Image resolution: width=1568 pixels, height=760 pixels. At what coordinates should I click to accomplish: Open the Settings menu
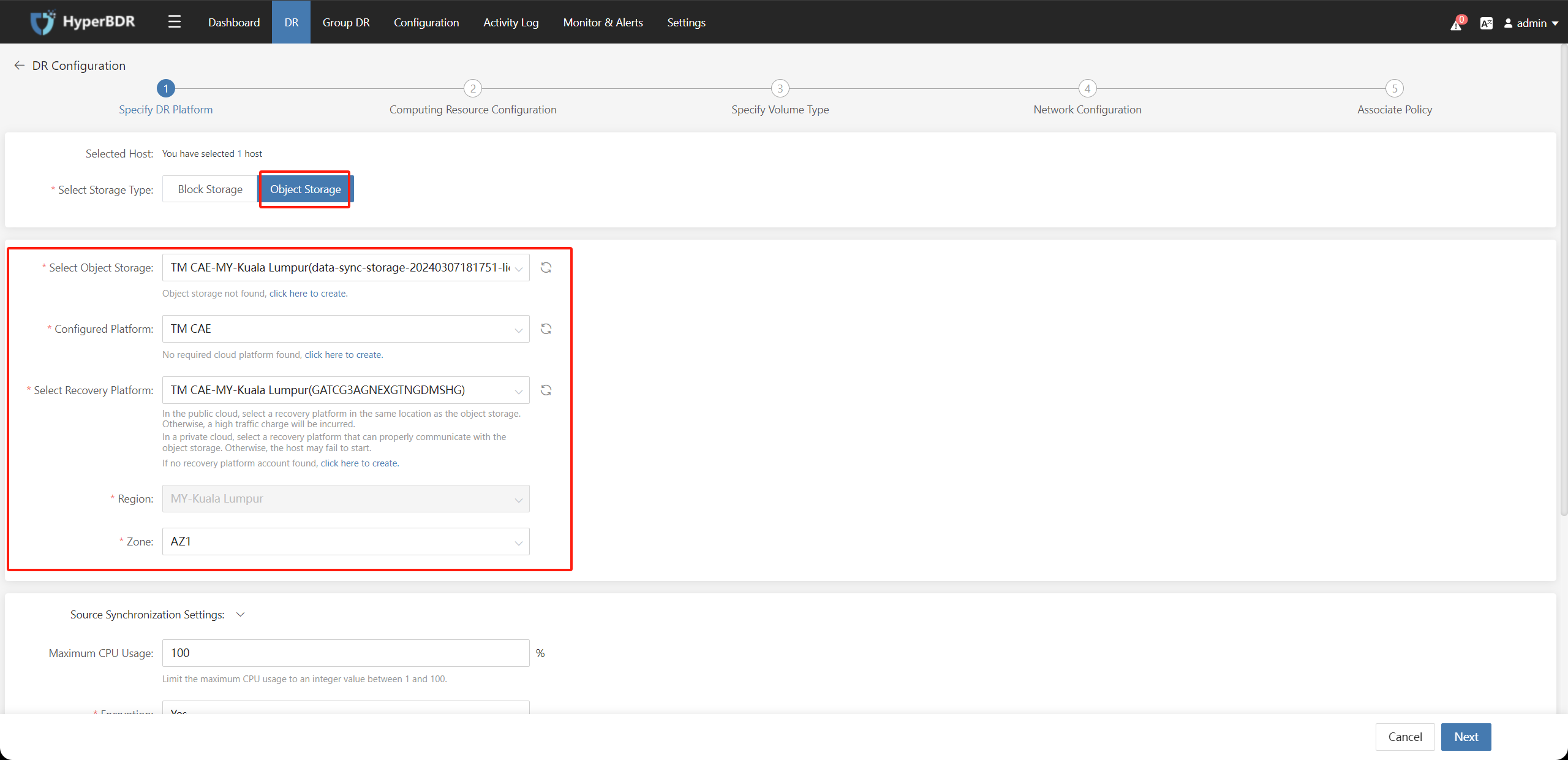pyautogui.click(x=686, y=22)
